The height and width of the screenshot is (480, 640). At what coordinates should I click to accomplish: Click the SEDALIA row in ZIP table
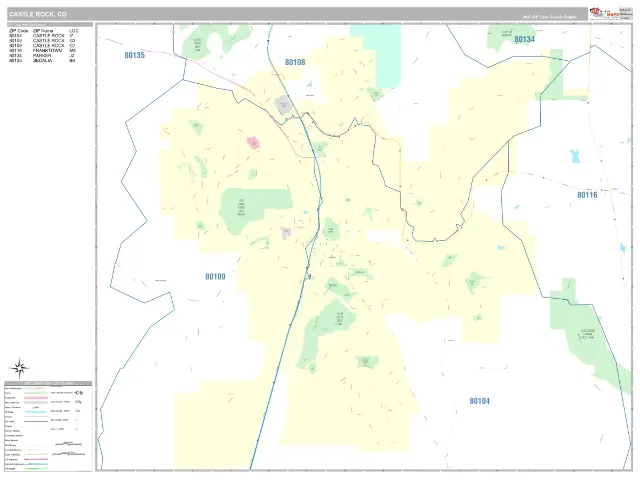42,60
